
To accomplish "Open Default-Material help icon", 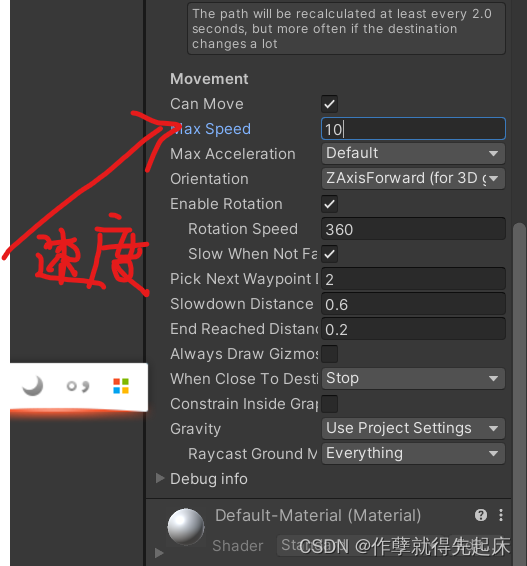I will [481, 515].
